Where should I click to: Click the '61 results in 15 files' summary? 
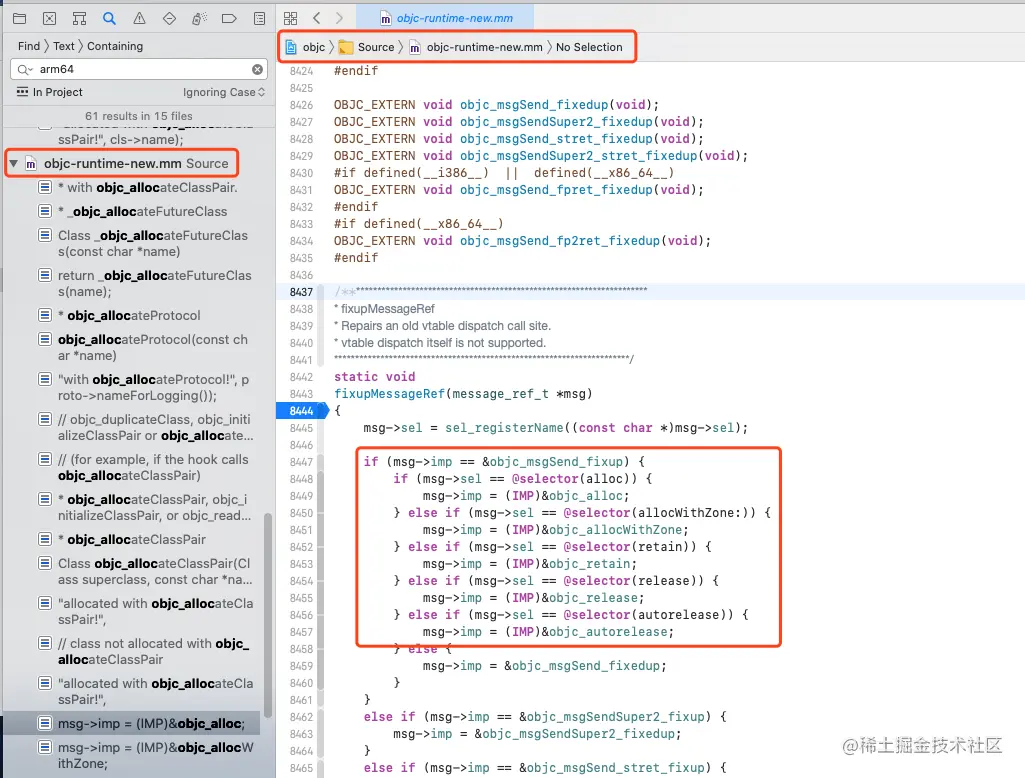(139, 116)
